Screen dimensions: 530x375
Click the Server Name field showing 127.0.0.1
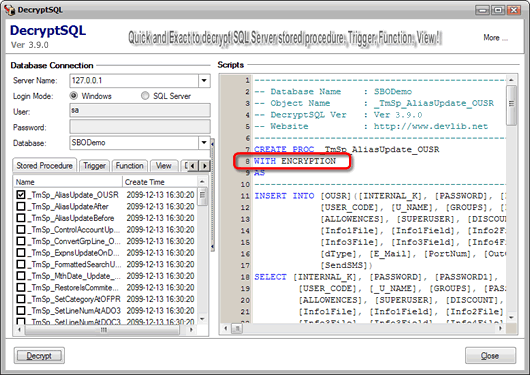(x=134, y=80)
